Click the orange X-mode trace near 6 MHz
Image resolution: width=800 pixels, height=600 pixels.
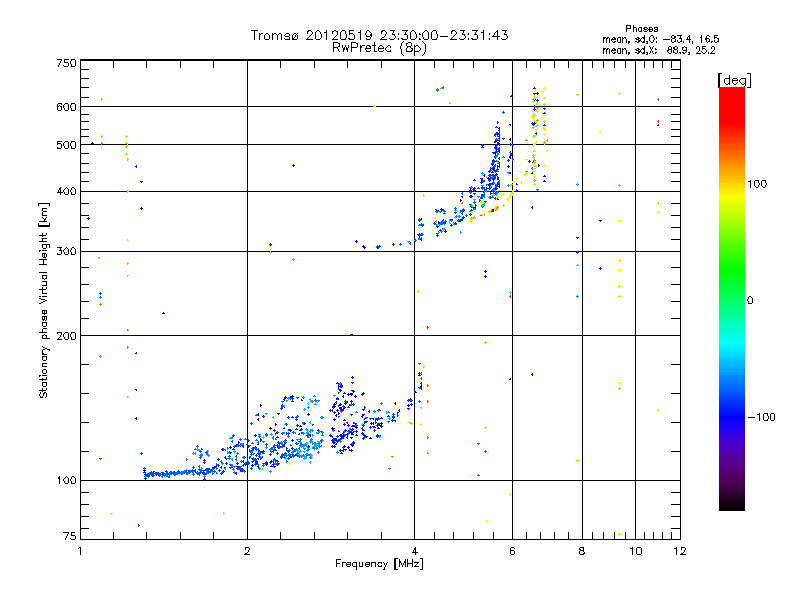coord(490,210)
